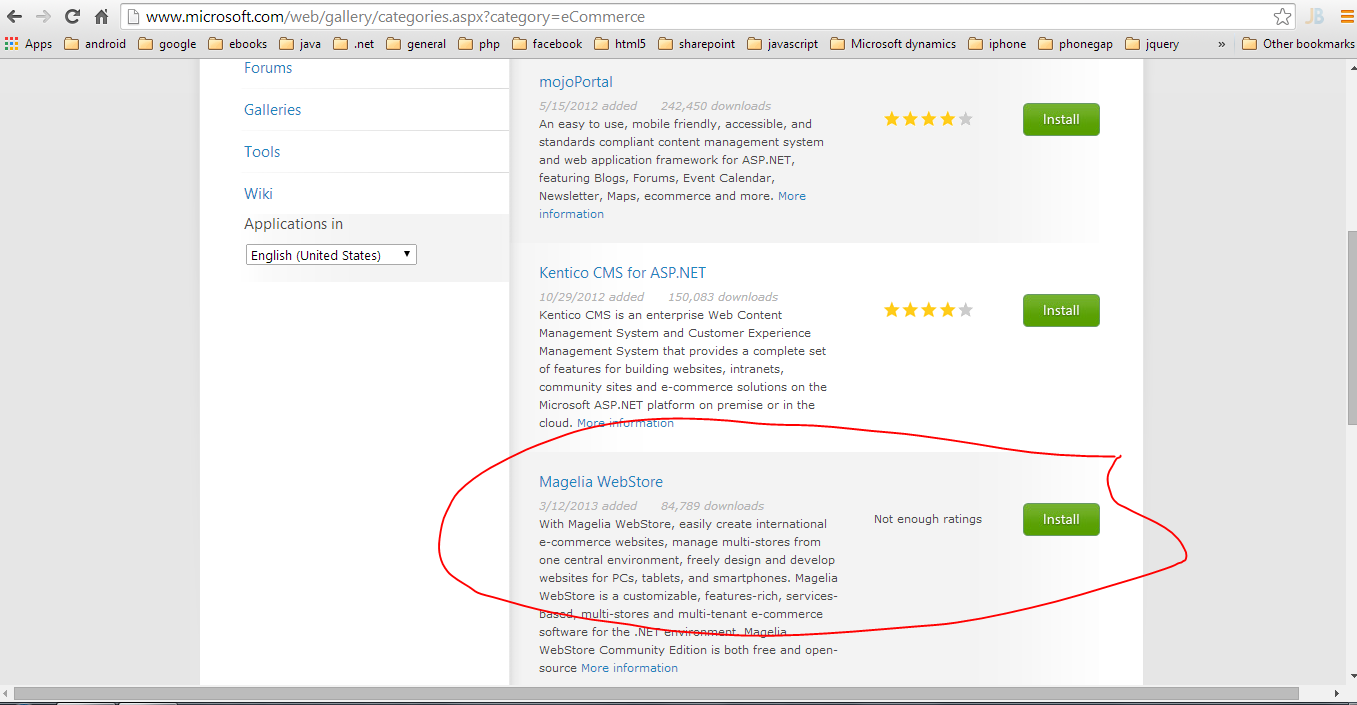Open the Tools sidebar link
Viewport: 1357px width, 705px height.
(x=262, y=152)
